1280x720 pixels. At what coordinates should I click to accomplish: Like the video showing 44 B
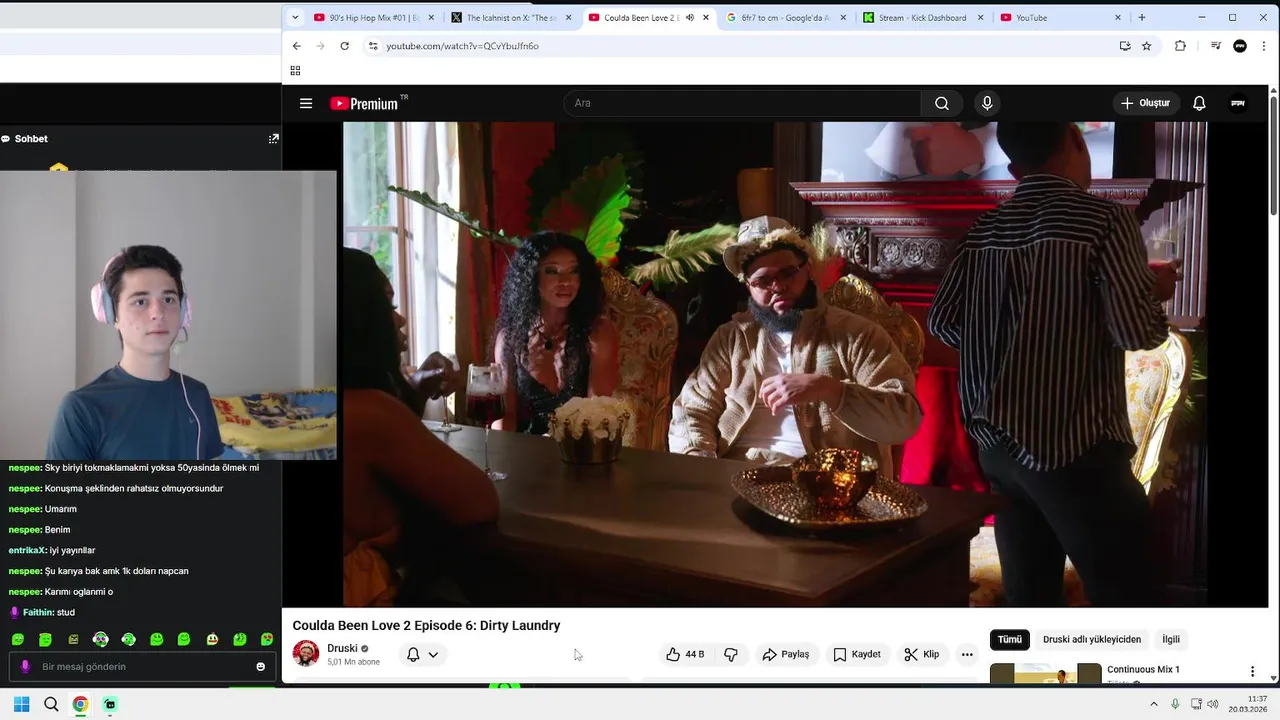coord(686,654)
